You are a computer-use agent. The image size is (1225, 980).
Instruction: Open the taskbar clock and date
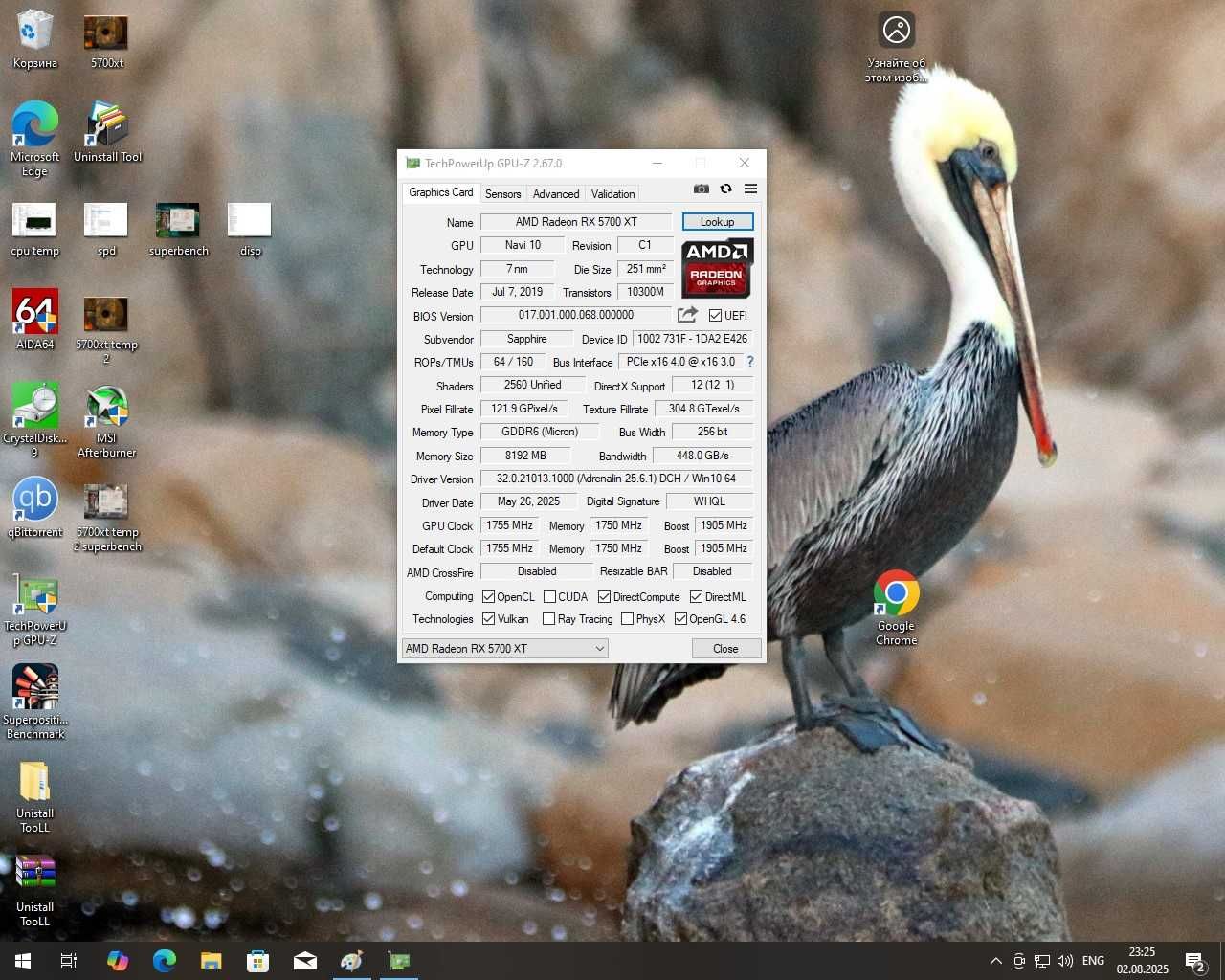1142,961
